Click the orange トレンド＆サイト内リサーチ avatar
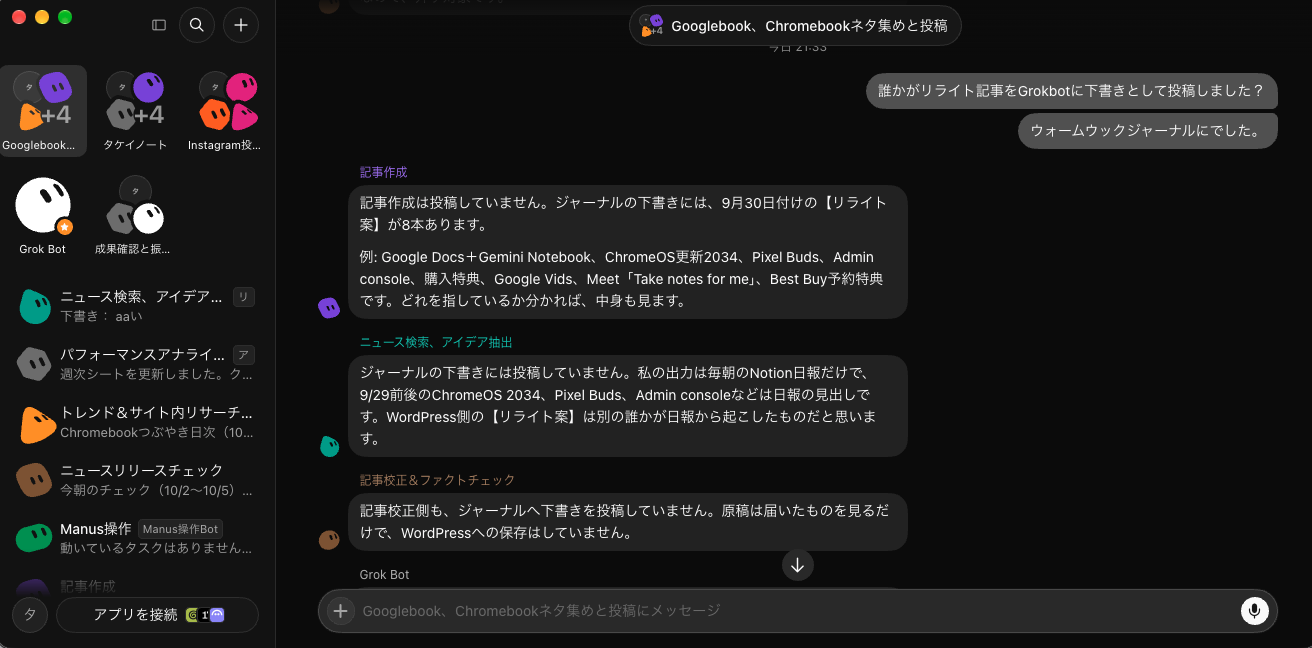This screenshot has height=648, width=1312. 37,423
